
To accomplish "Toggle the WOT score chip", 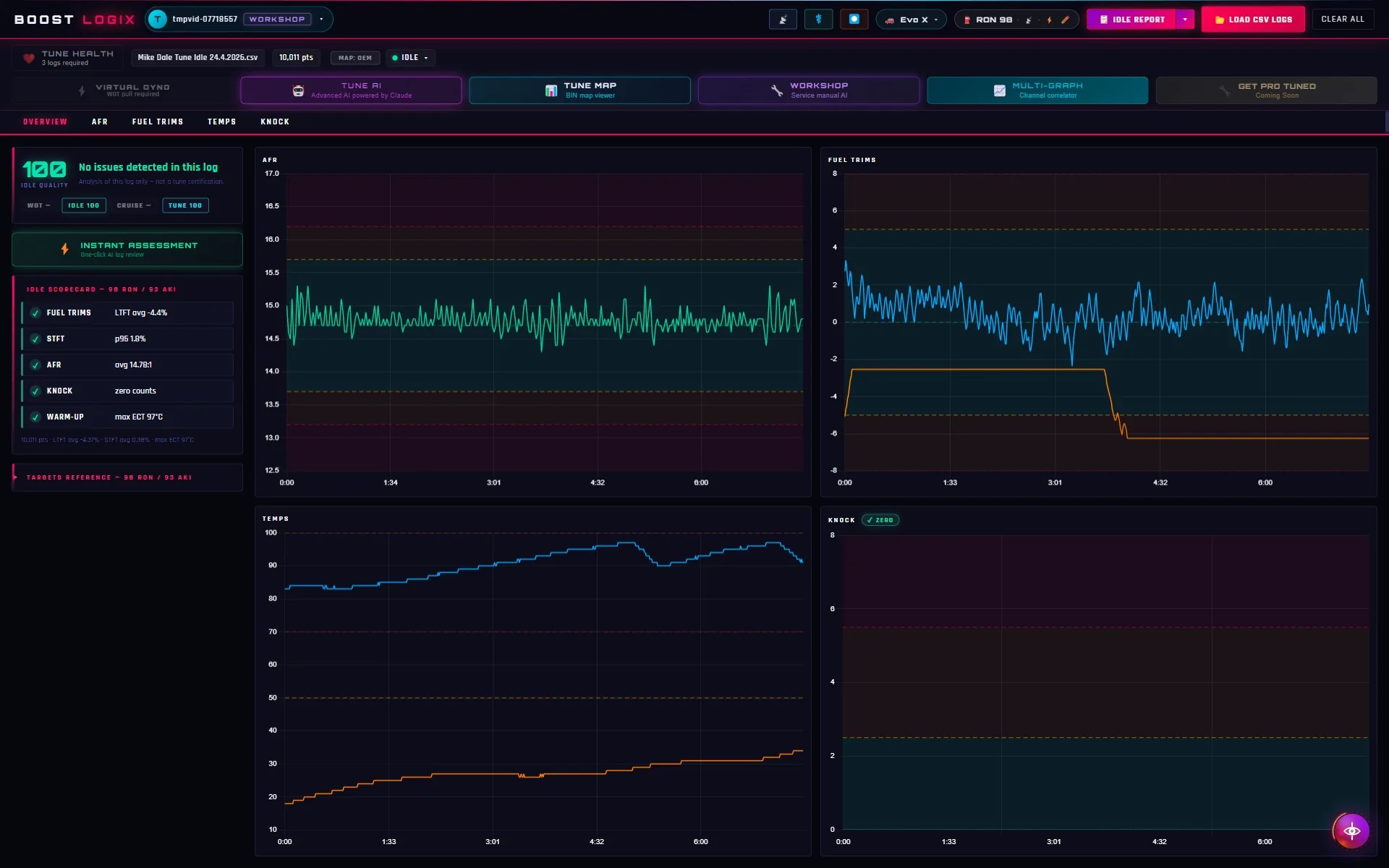I will point(38,205).
